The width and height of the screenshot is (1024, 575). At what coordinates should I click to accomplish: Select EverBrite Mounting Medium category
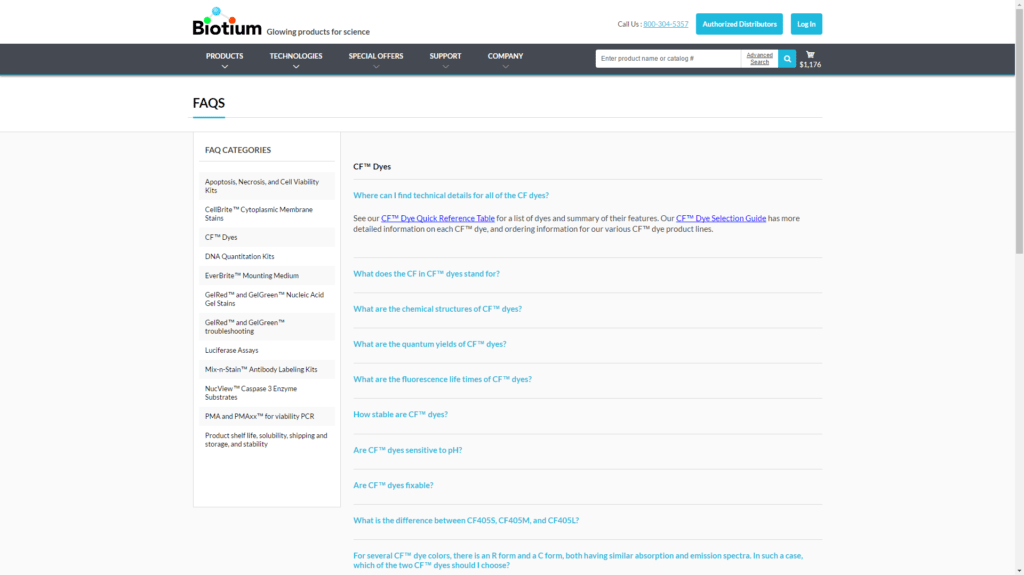click(266, 276)
